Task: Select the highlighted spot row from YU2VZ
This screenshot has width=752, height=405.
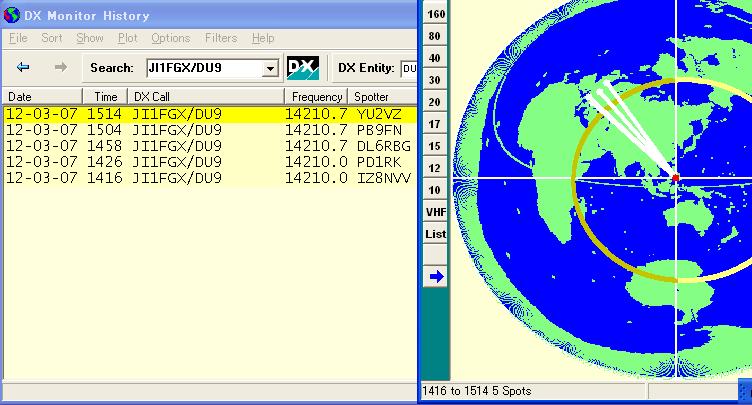Action: pyautogui.click(x=210, y=114)
